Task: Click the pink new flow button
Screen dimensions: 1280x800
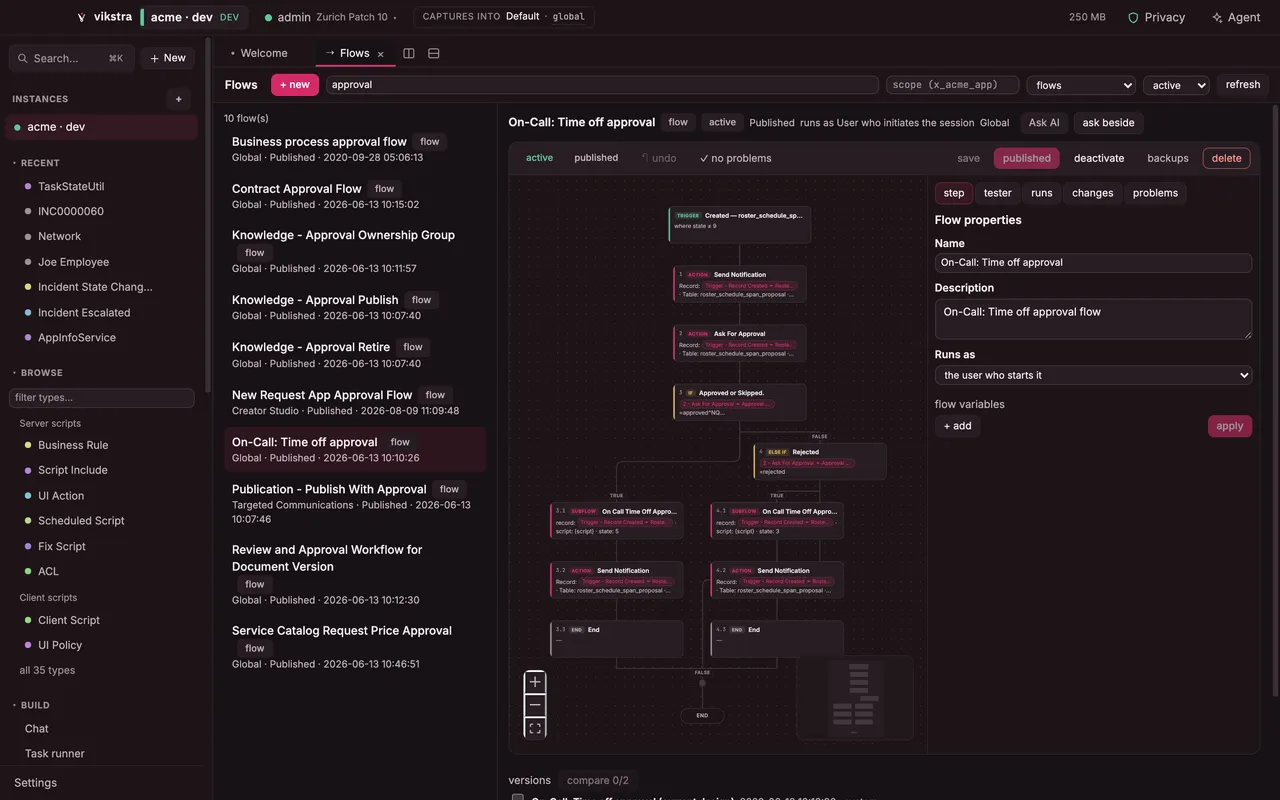Action: coord(295,85)
